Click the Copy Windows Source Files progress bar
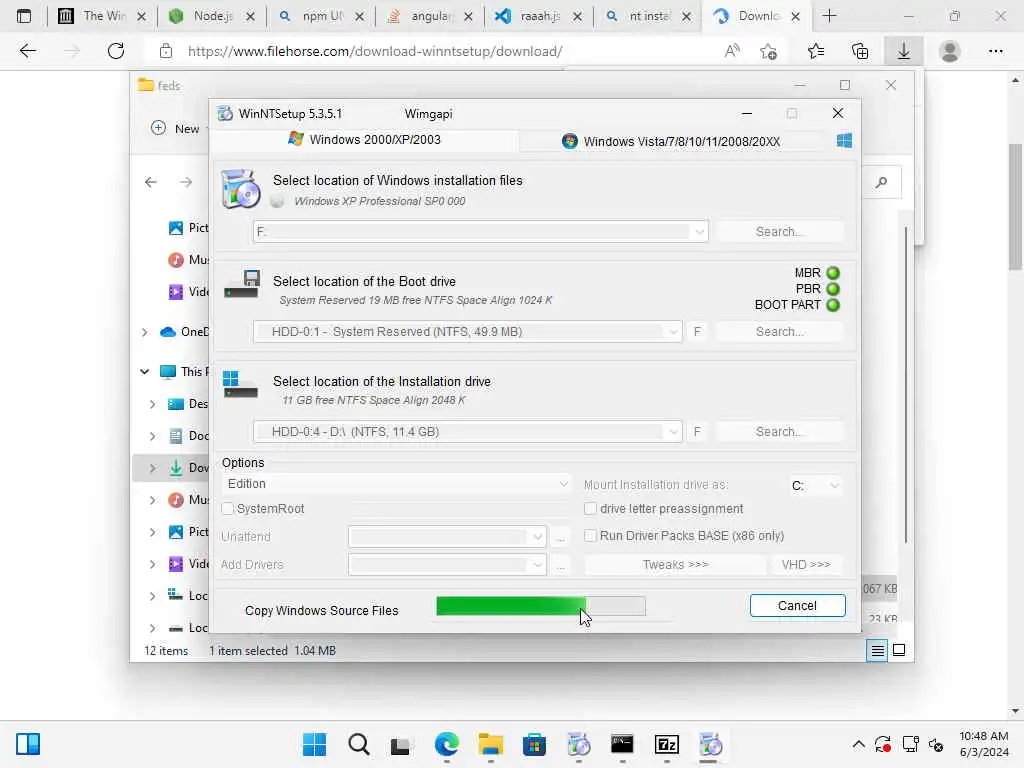 pyautogui.click(x=541, y=606)
